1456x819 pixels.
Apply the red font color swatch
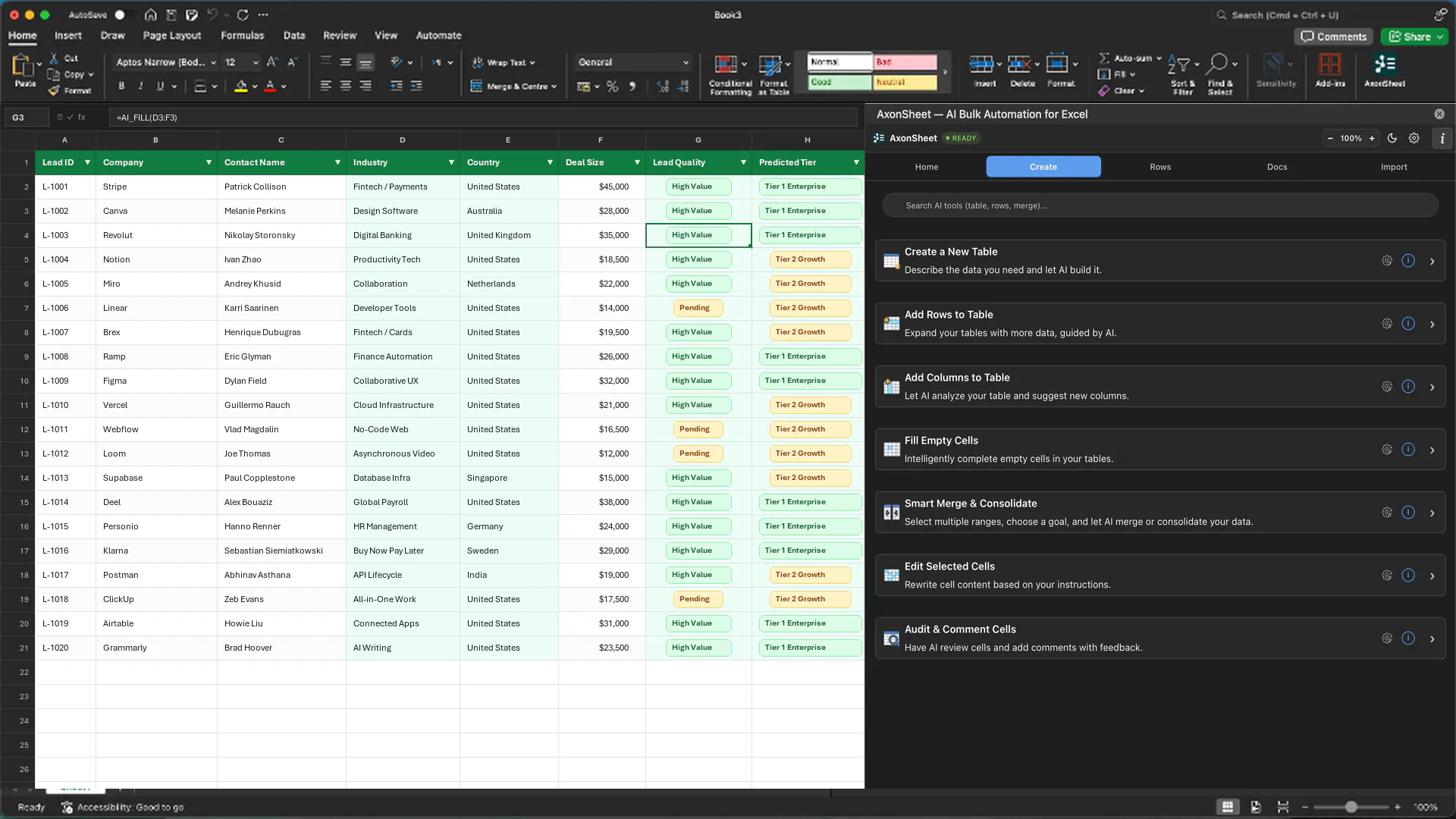tap(270, 86)
